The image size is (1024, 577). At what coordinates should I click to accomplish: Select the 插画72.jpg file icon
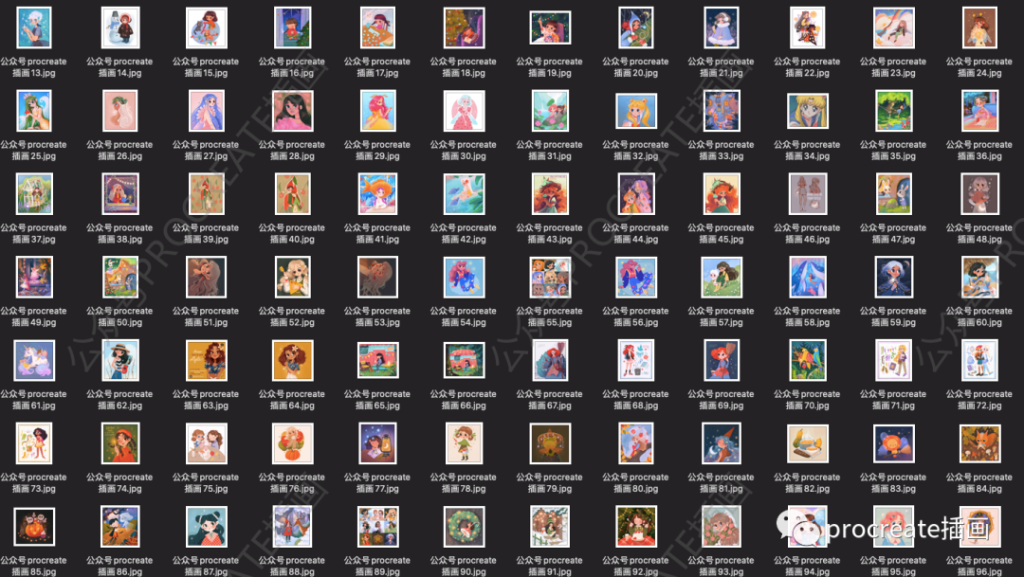tap(979, 360)
